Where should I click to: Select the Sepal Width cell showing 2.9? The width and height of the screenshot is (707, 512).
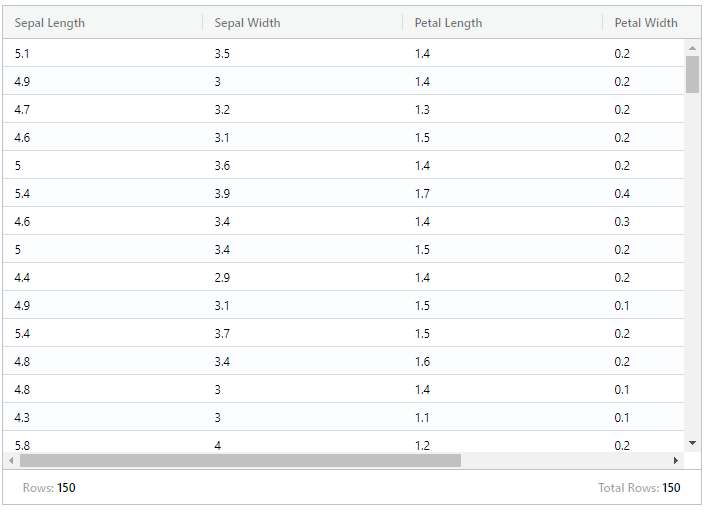tap(303, 278)
